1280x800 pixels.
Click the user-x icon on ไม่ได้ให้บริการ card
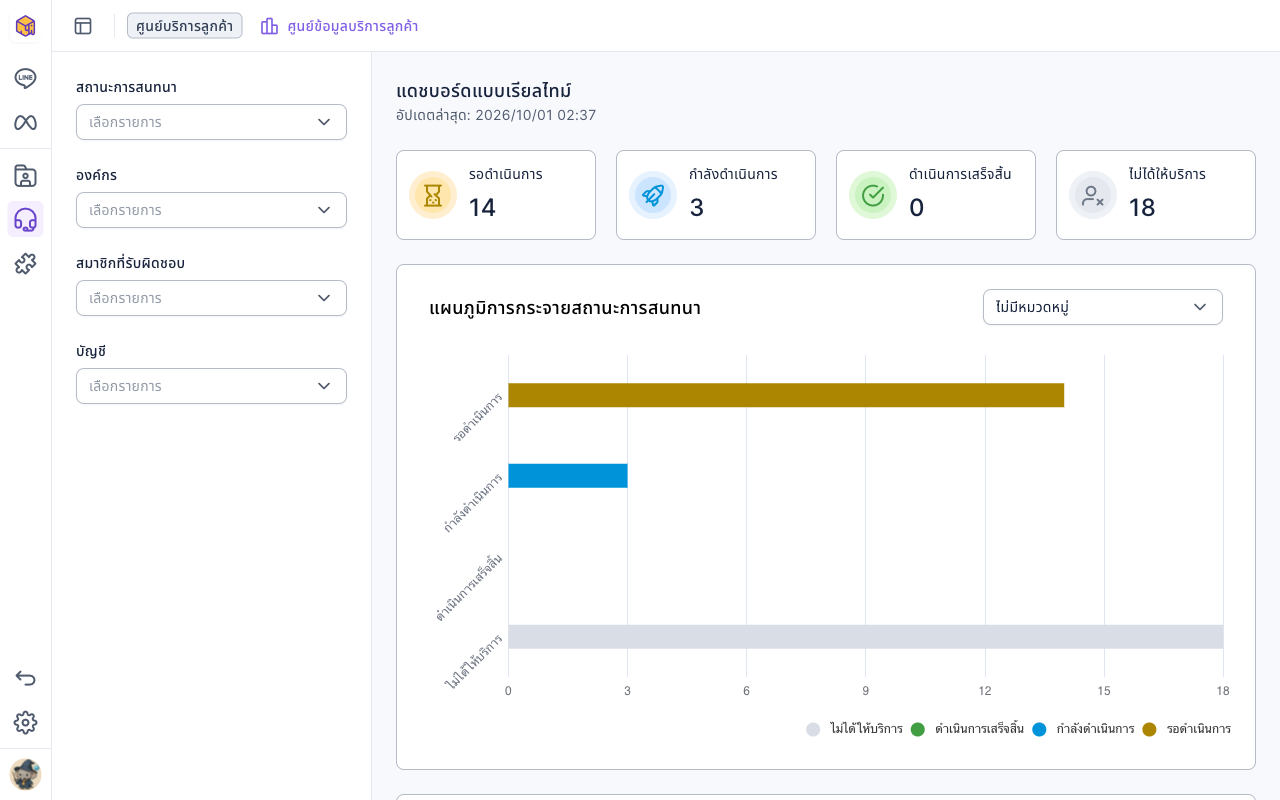tap(1093, 195)
